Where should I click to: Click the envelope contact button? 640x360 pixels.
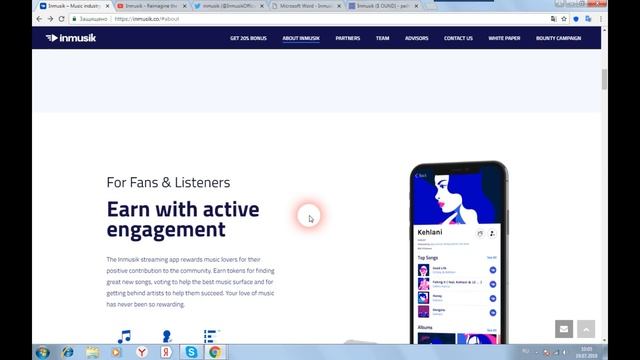click(564, 329)
